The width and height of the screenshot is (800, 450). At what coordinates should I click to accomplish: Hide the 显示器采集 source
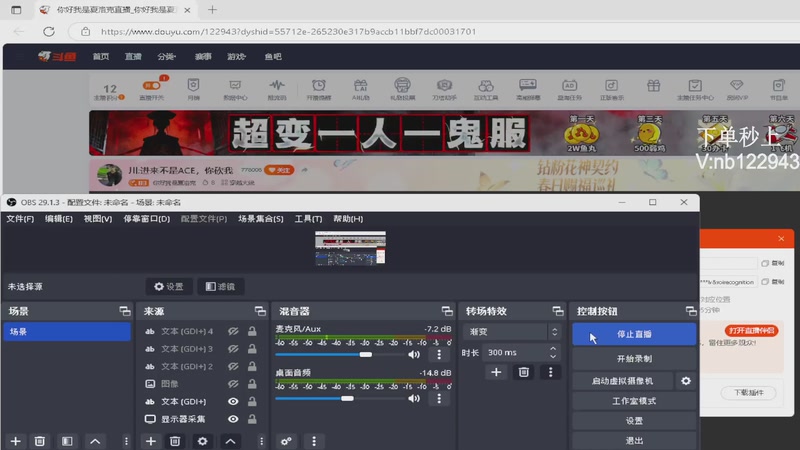[x=233, y=419]
